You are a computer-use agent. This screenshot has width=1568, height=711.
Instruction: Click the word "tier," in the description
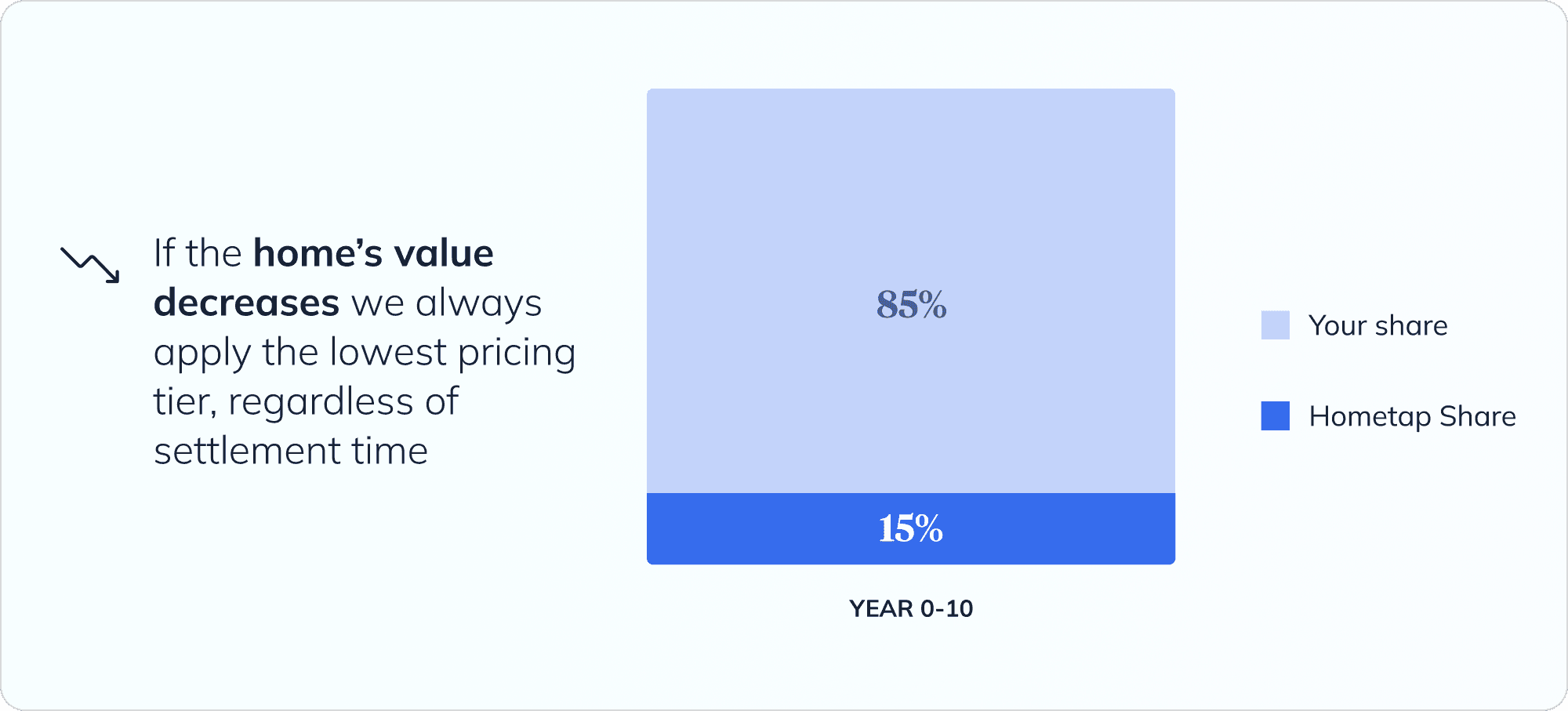click(185, 401)
